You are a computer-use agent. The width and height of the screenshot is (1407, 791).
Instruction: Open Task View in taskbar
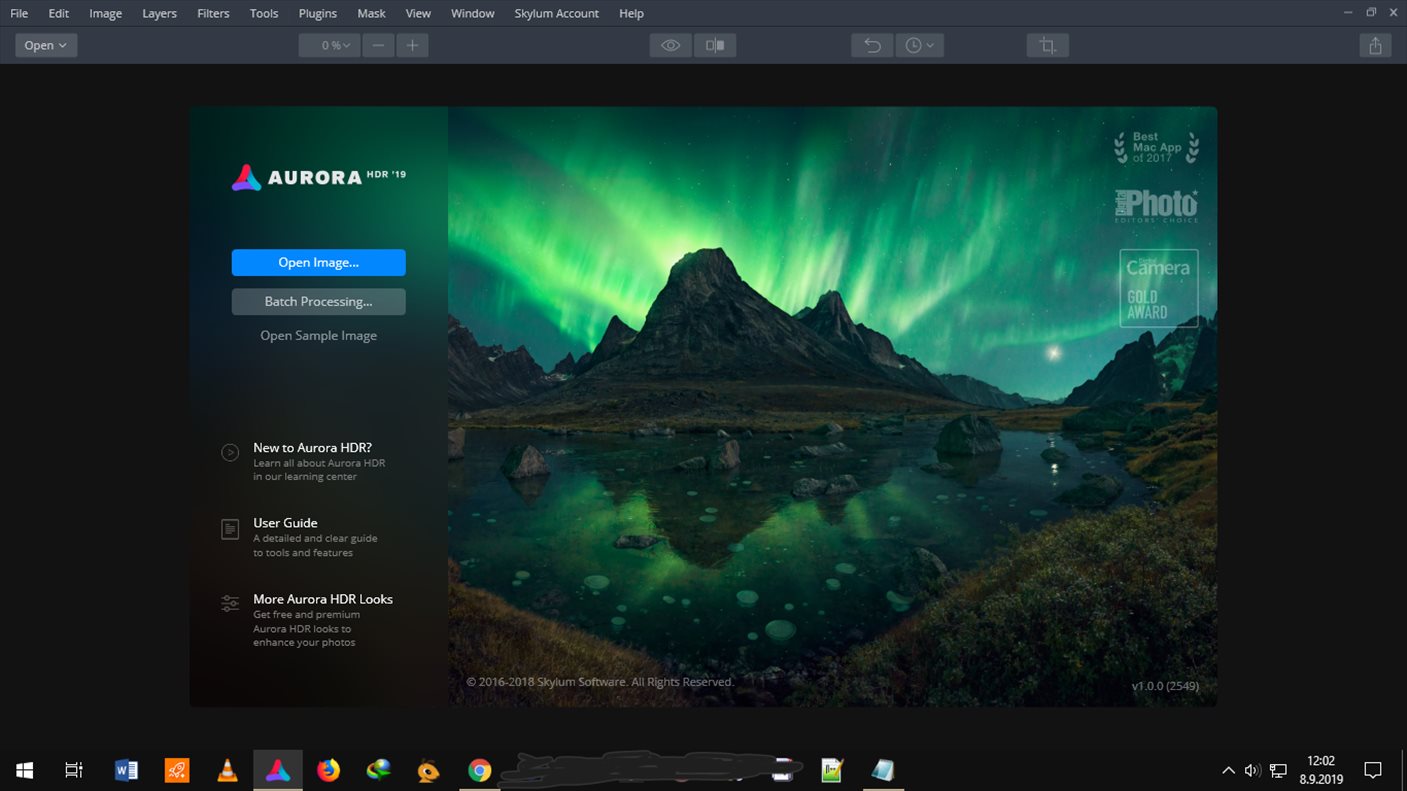[74, 770]
